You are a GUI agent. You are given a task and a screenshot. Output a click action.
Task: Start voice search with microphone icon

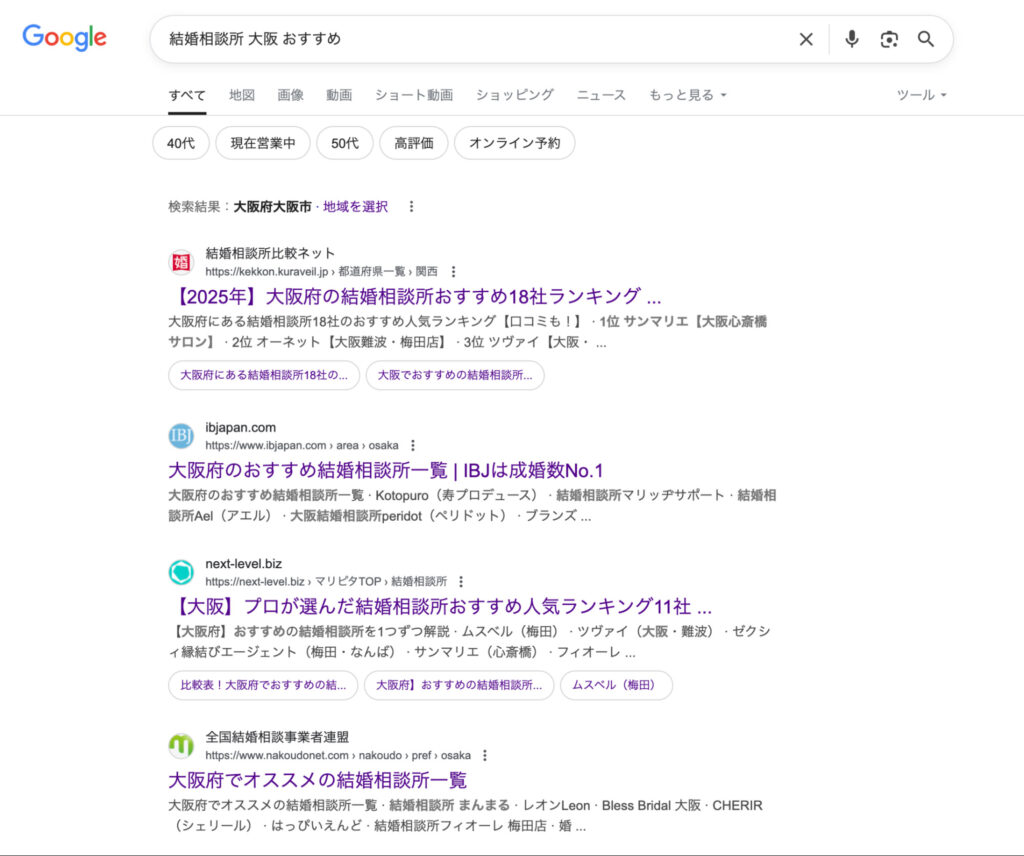click(x=852, y=39)
